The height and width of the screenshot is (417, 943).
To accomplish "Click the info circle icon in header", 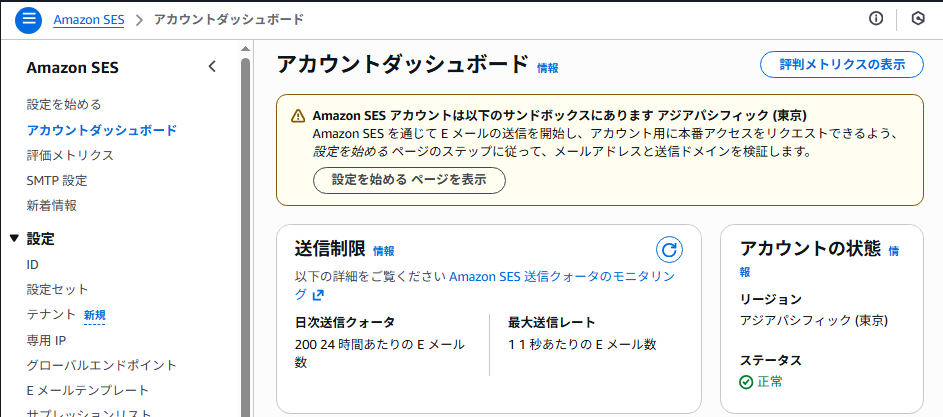I will click(877, 19).
